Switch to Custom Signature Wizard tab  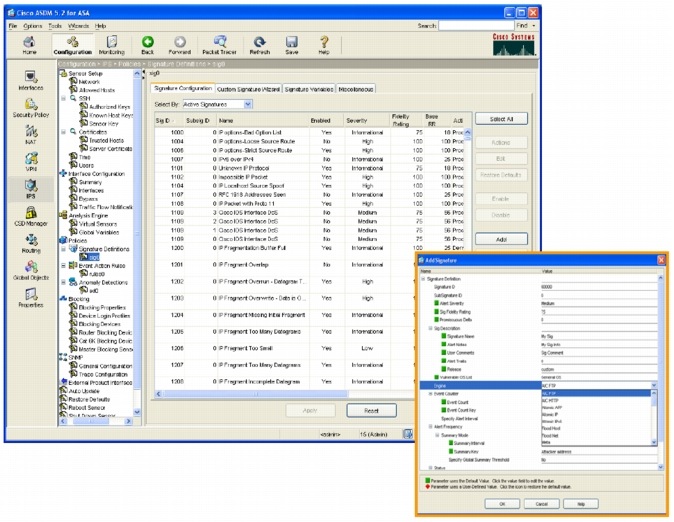point(248,89)
